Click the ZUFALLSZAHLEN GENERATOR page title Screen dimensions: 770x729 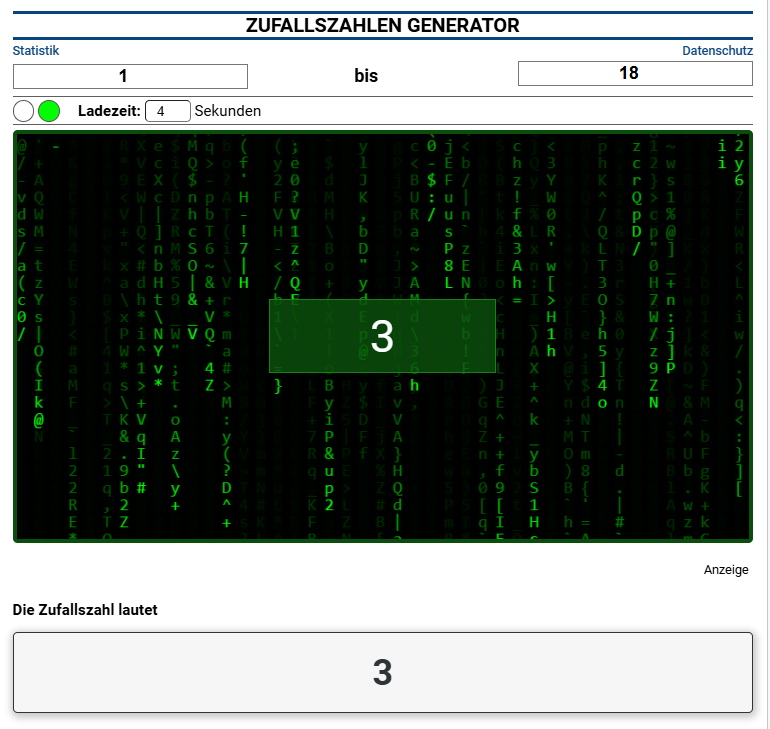[x=383, y=26]
